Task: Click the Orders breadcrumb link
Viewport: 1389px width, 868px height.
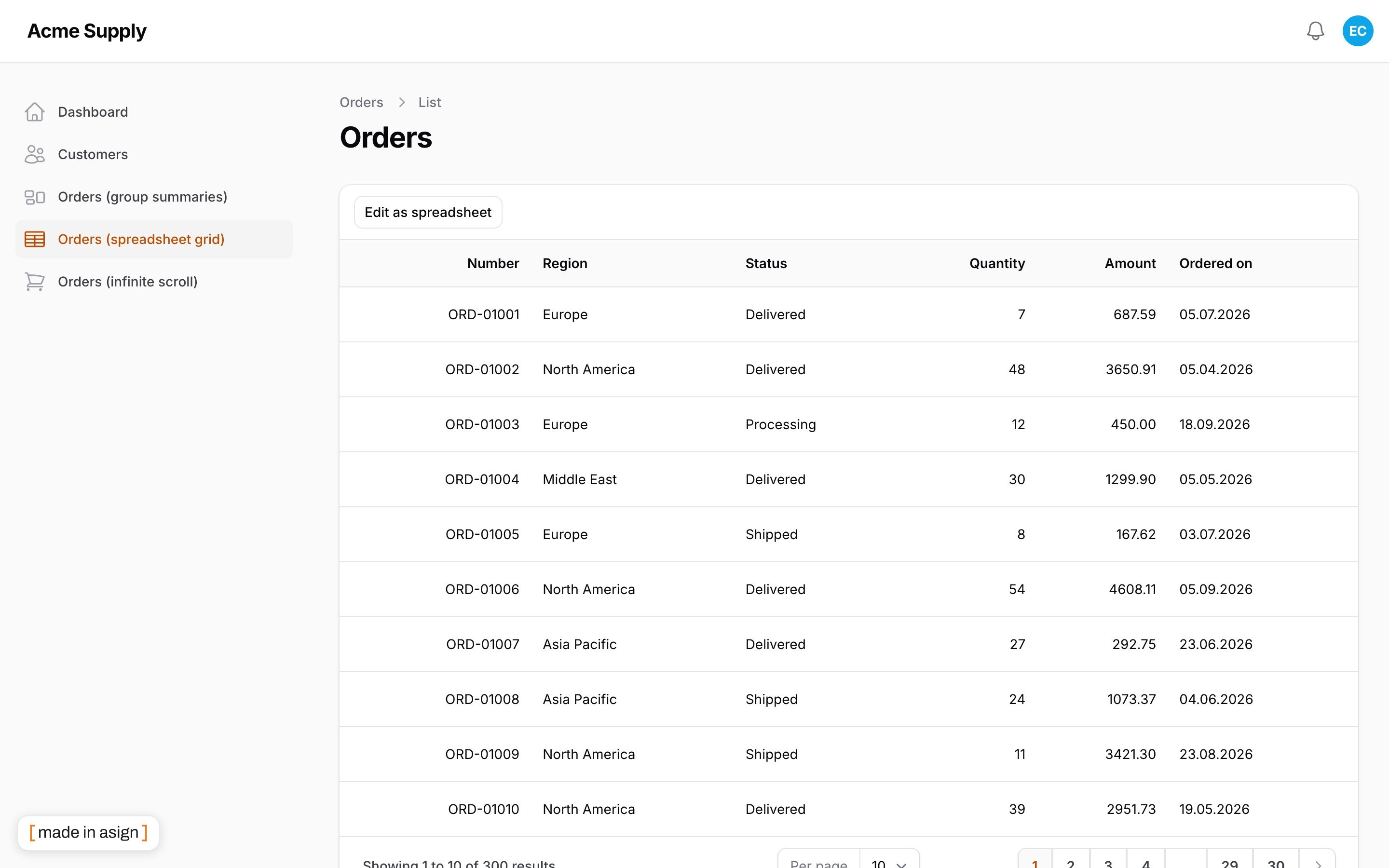Action: pyautogui.click(x=361, y=102)
